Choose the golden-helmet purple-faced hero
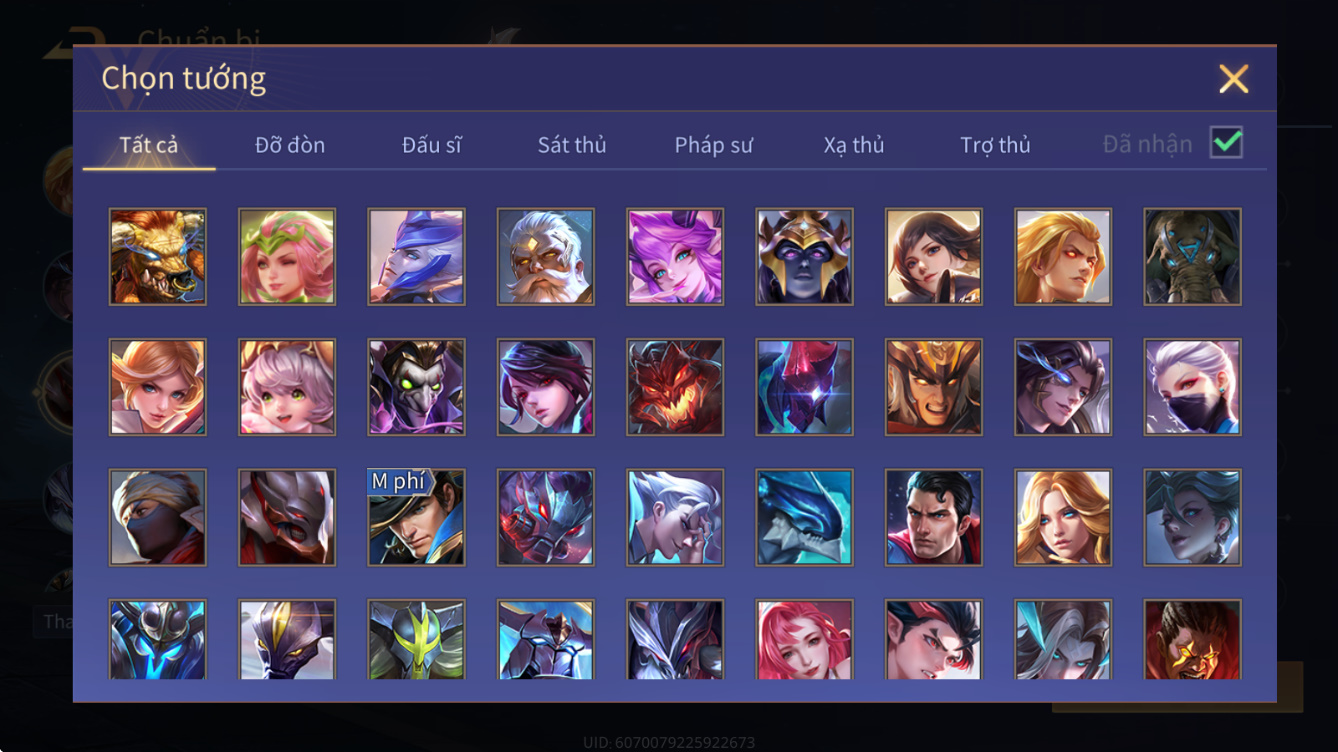 (x=805, y=257)
